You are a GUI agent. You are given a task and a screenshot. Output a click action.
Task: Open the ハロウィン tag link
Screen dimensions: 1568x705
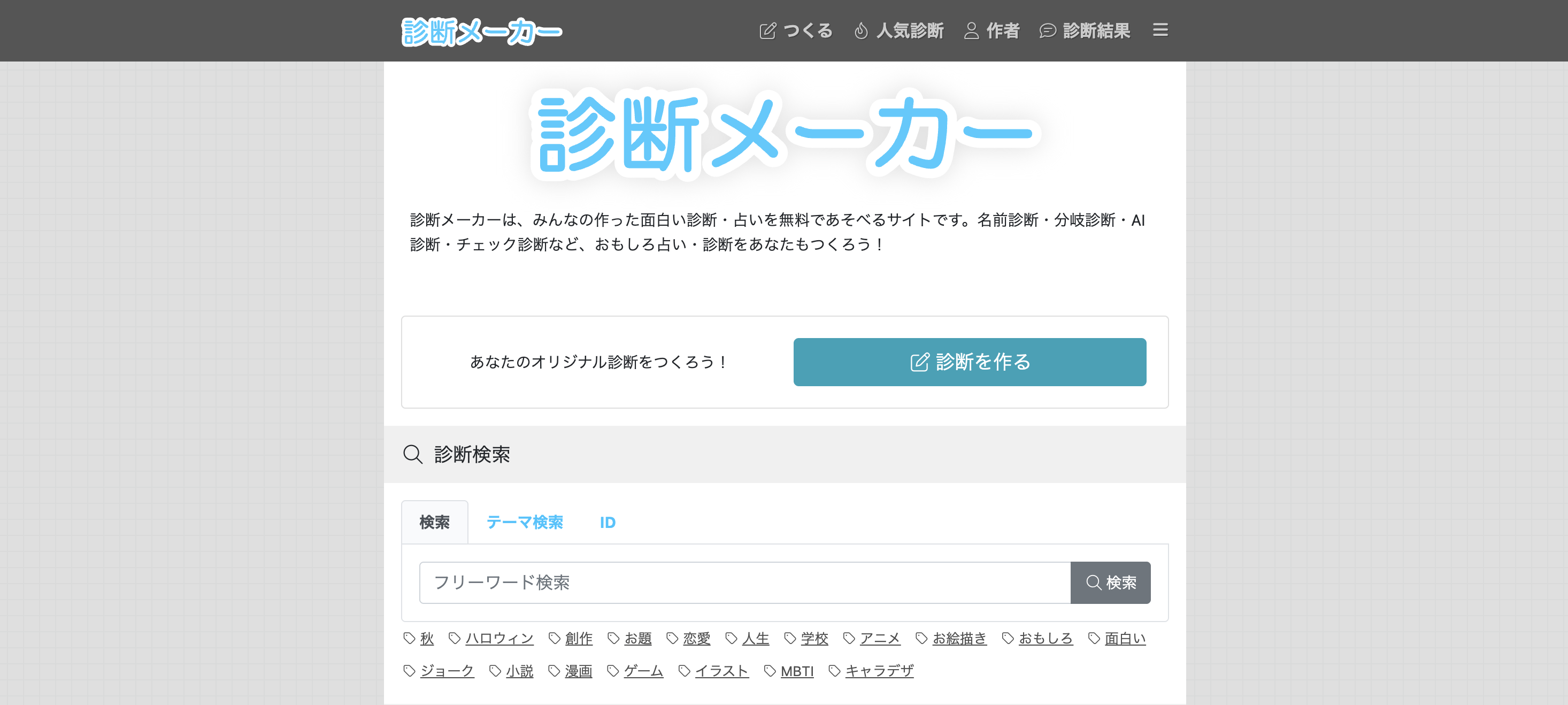pos(498,638)
